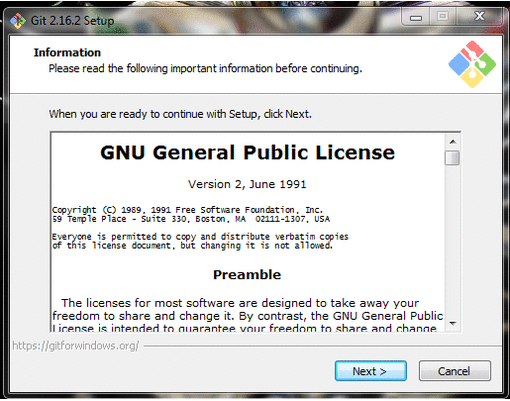The height and width of the screenshot is (401, 510).
Task: Click the "Version 2, June 1991" text
Action: [247, 184]
